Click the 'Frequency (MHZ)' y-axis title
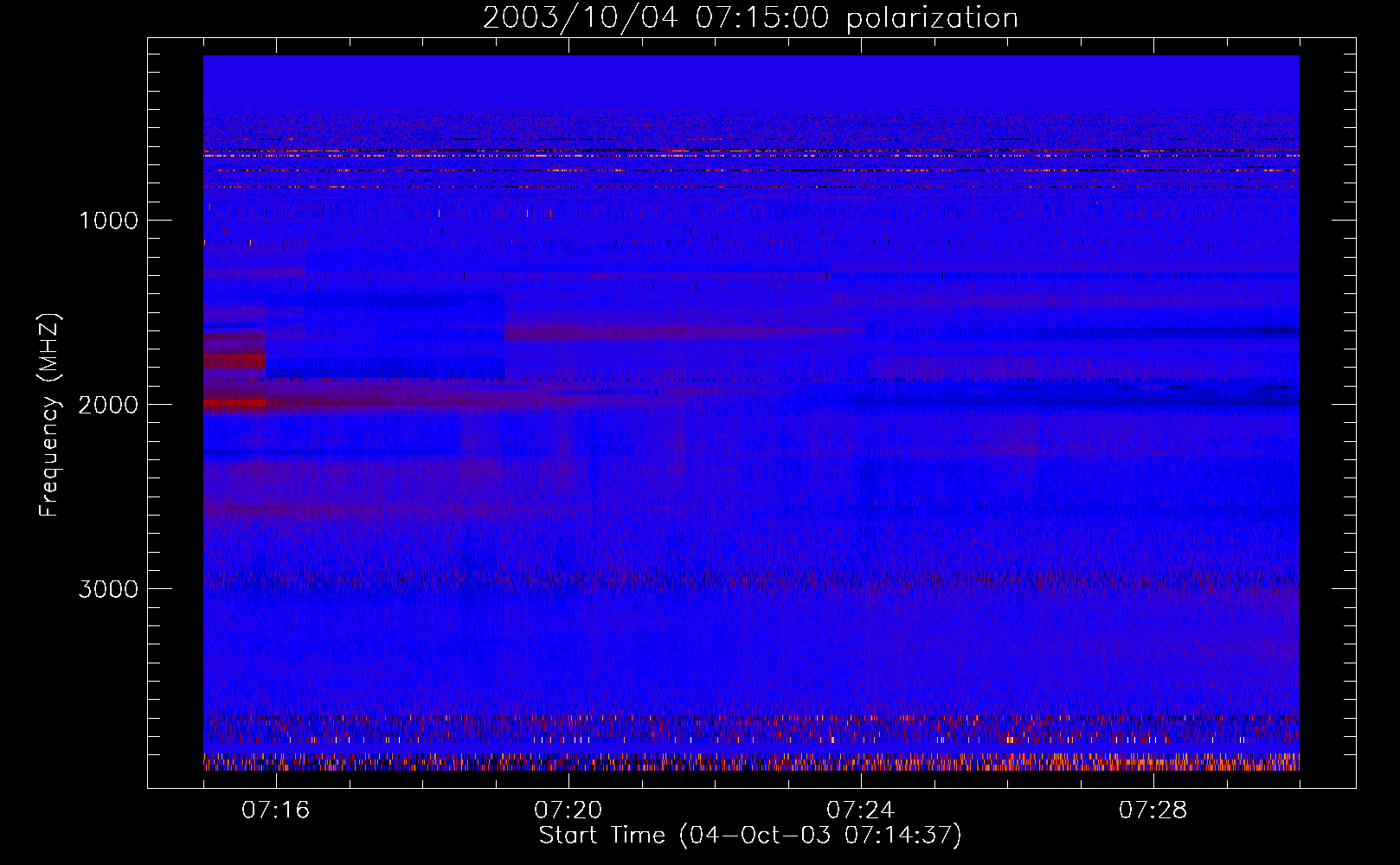 coord(49,415)
